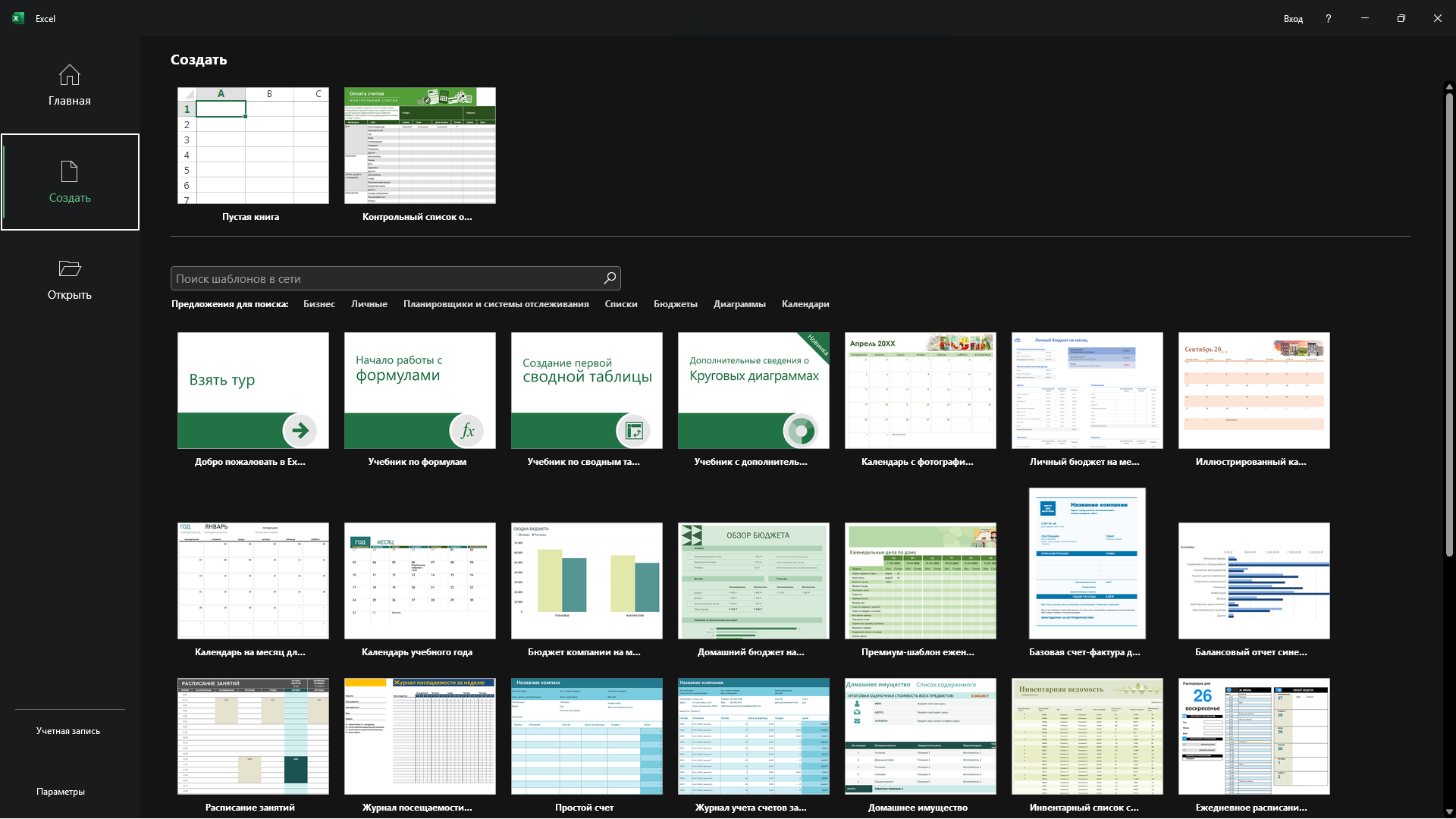1456x819 pixels.
Task: Click the scrollbar down arrow
Action: pyautogui.click(x=1449, y=811)
